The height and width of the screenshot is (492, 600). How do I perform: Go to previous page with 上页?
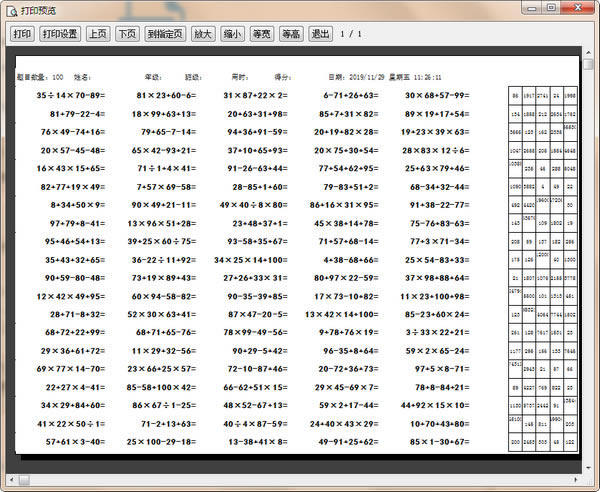click(x=97, y=33)
